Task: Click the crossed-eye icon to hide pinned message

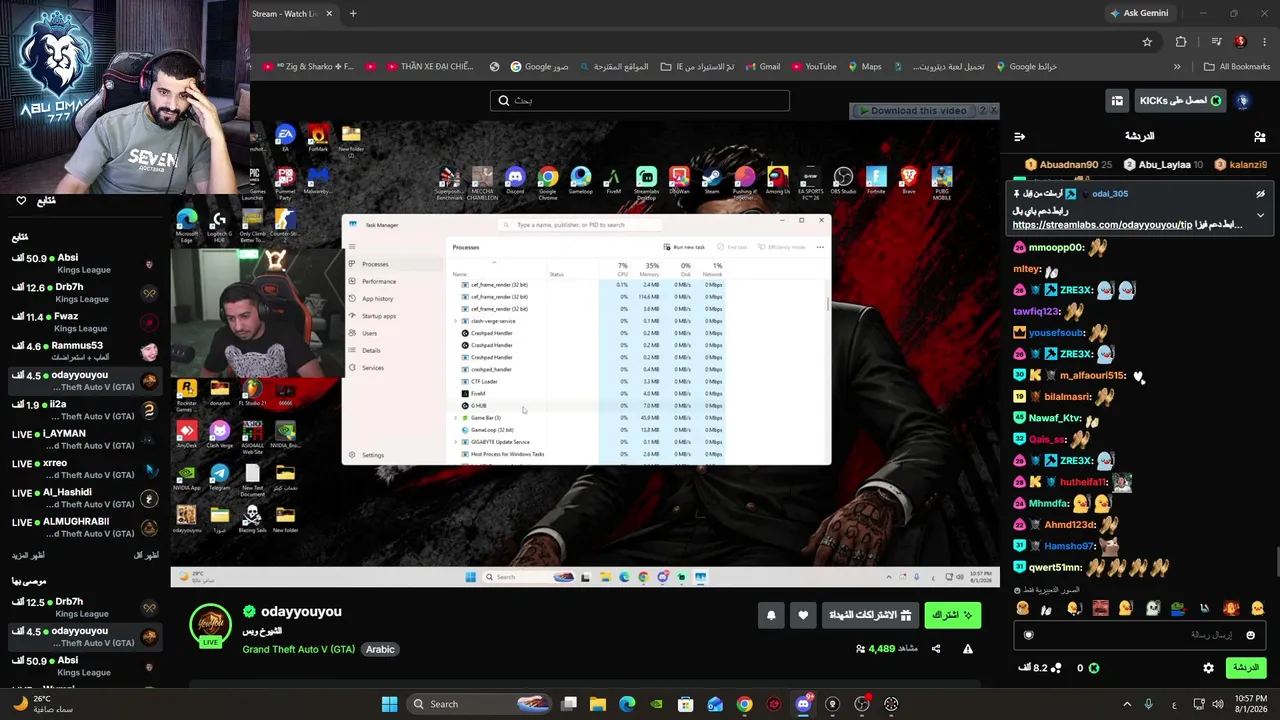Action: (1260, 194)
